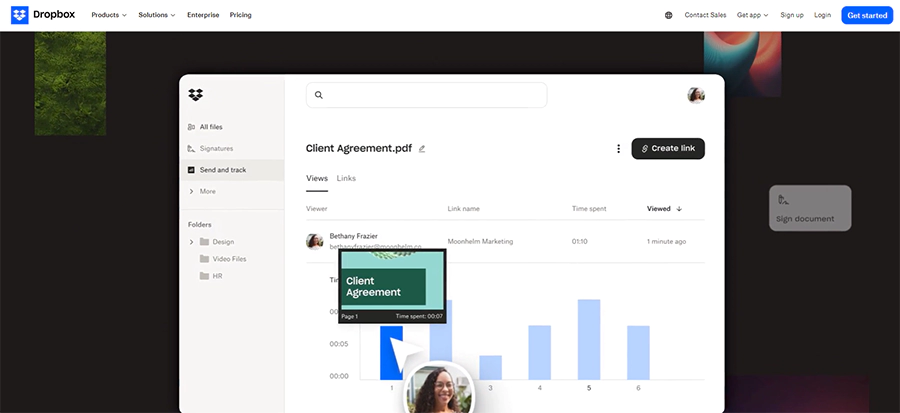The width and height of the screenshot is (900, 413).
Task: Click the 01:10 time spent value
Action: click(580, 241)
